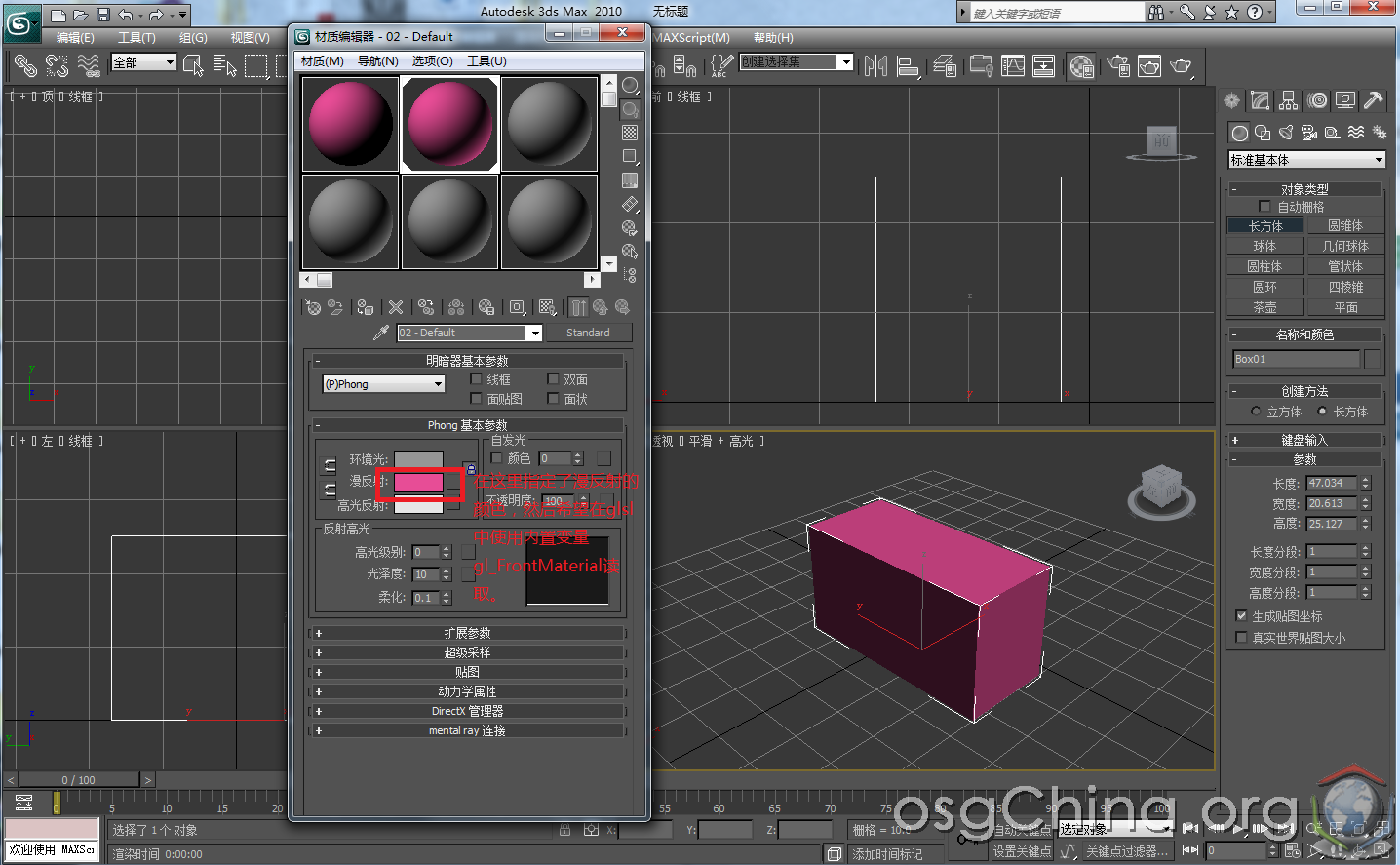The width and height of the screenshot is (1400, 865).
Task: Uncheck 生成贴图坐标 checkbox
Action: 1241,616
